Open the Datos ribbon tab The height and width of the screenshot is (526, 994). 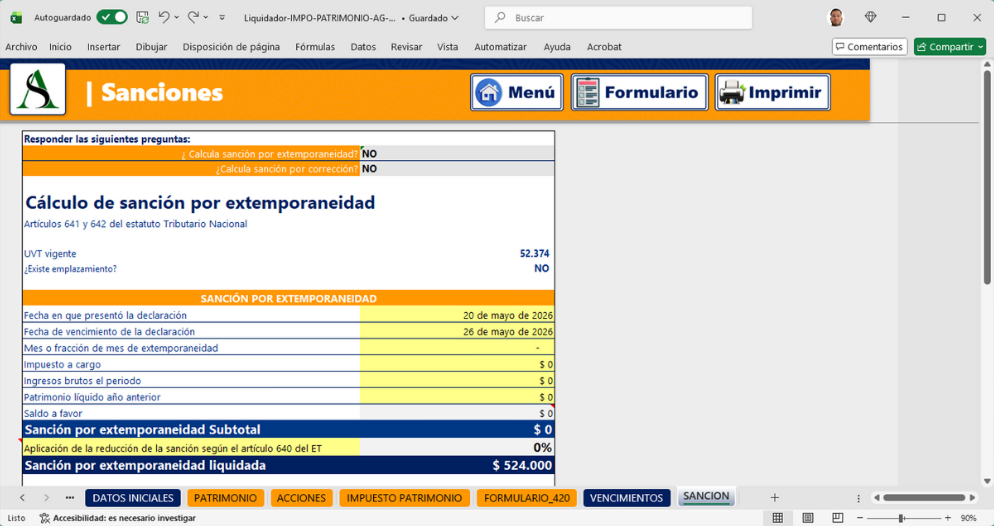point(363,47)
